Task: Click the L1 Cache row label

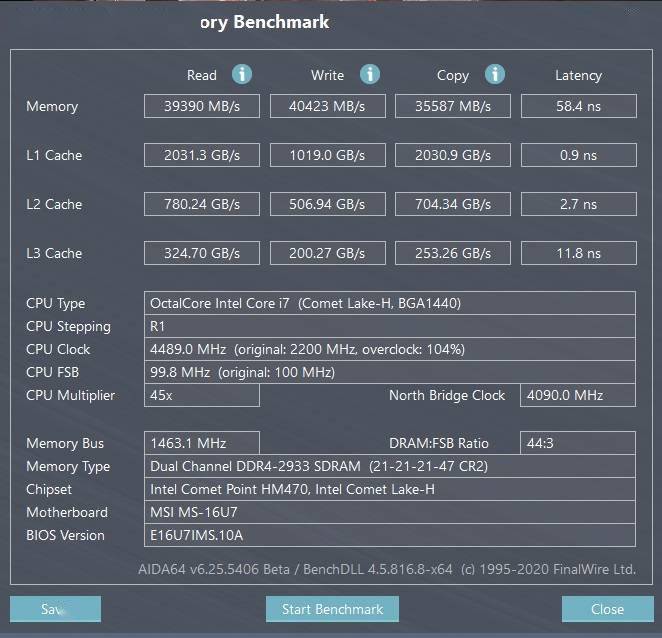Action: pos(54,155)
